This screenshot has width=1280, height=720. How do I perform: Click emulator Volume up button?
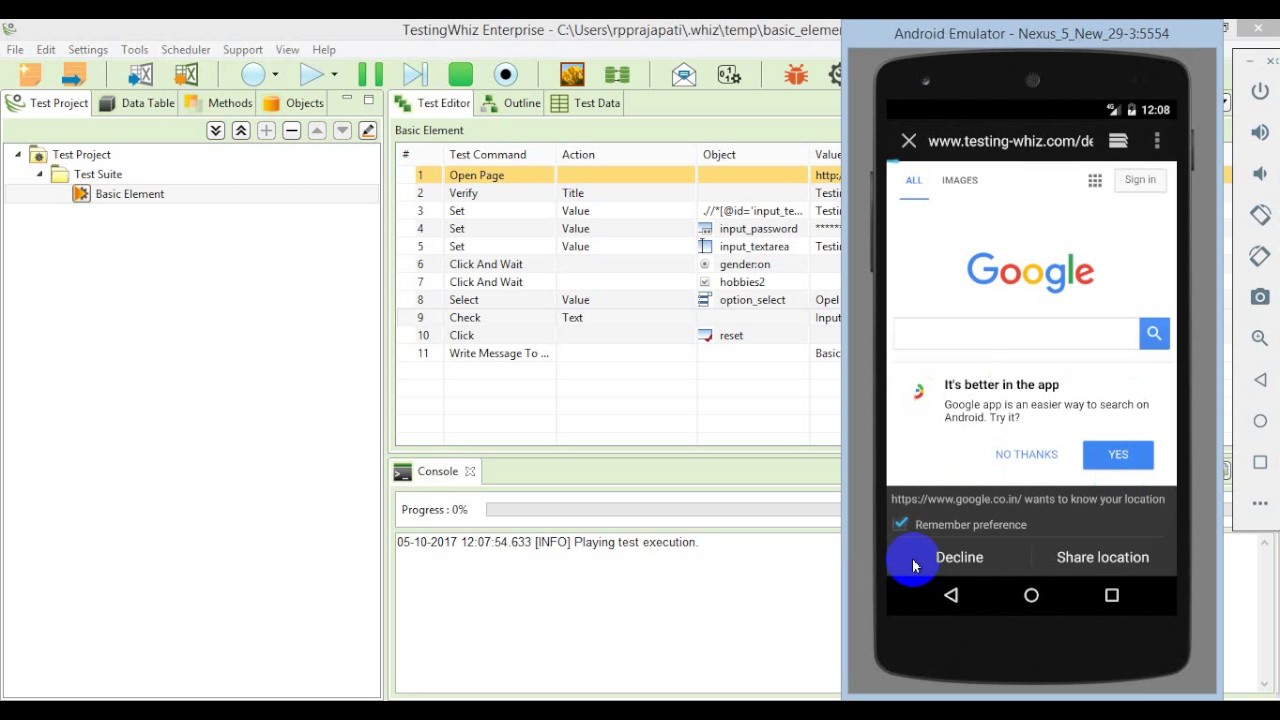click(x=1260, y=132)
